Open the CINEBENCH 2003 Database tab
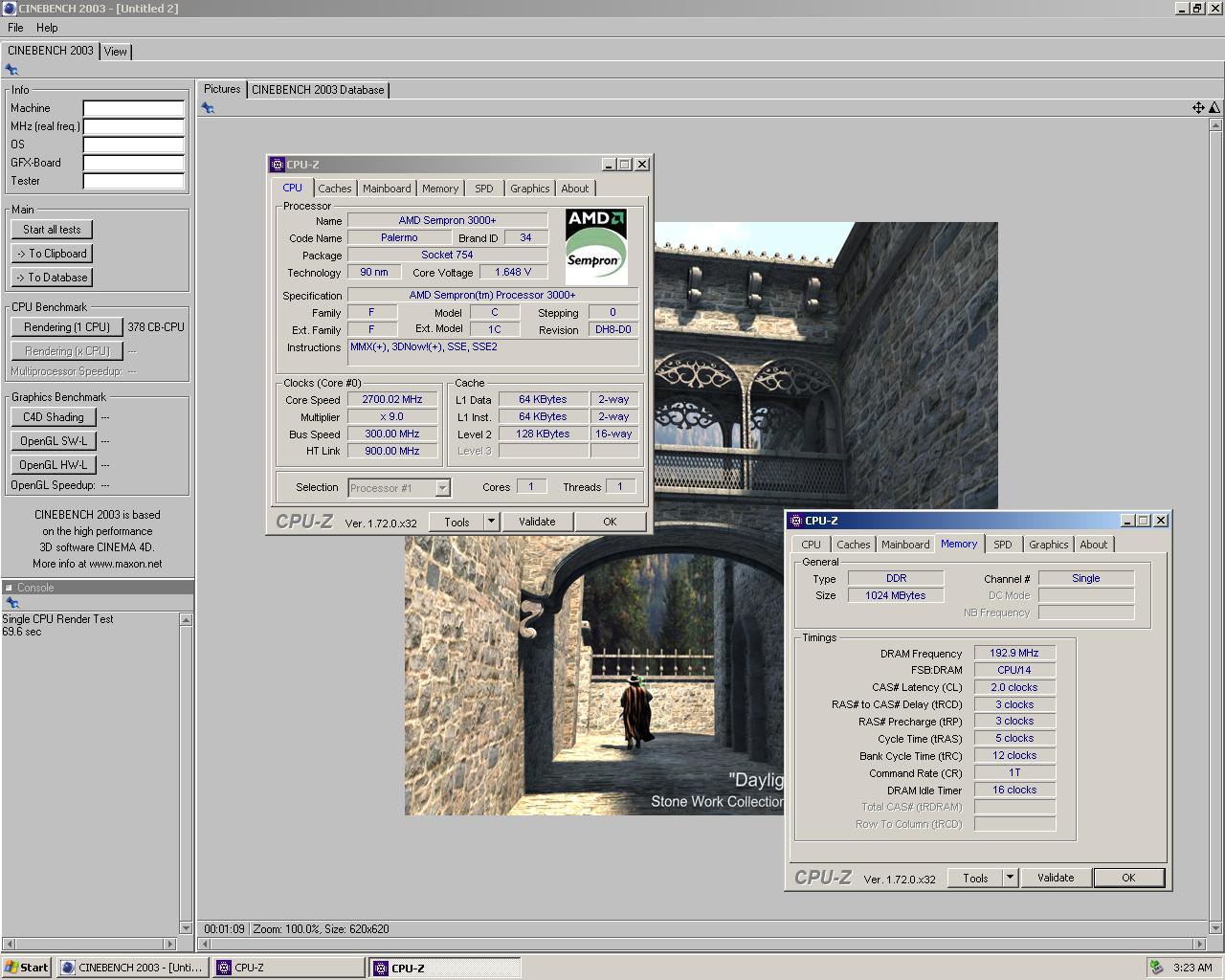This screenshot has width=1225, height=980. click(318, 90)
